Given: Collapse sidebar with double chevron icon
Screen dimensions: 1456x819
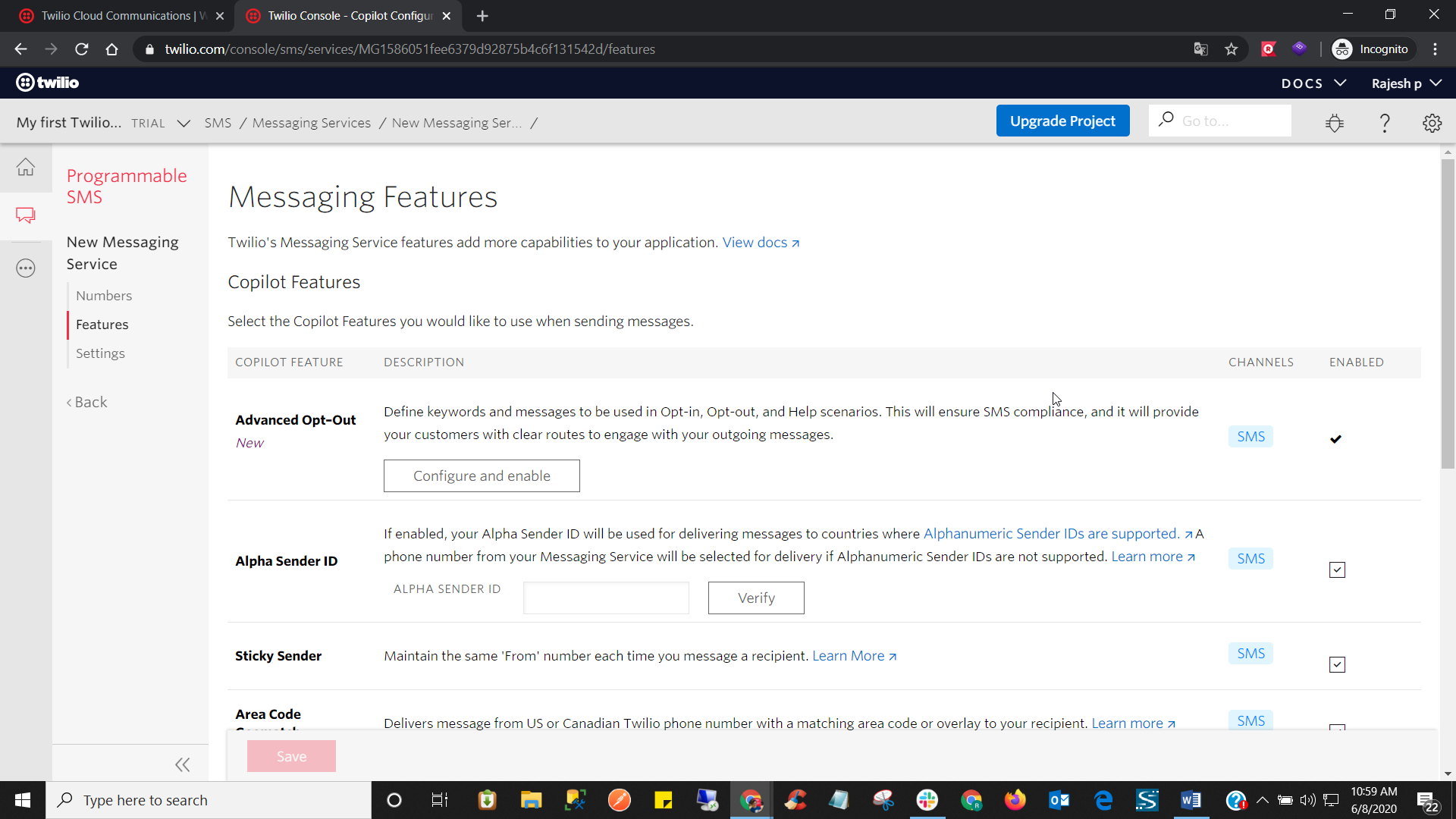Looking at the screenshot, I should pyautogui.click(x=182, y=764).
